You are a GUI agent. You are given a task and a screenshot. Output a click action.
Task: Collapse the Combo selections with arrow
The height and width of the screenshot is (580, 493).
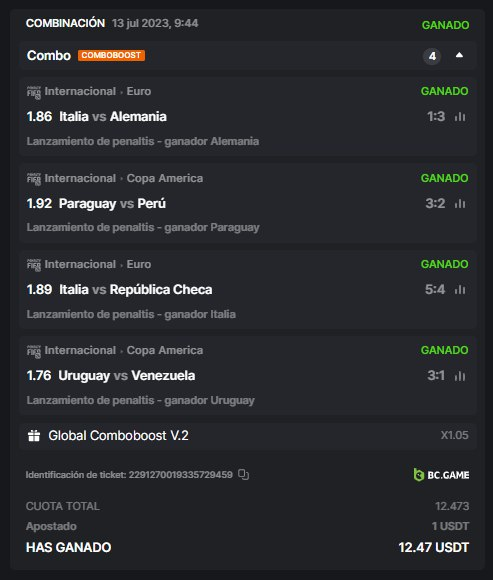(x=459, y=55)
